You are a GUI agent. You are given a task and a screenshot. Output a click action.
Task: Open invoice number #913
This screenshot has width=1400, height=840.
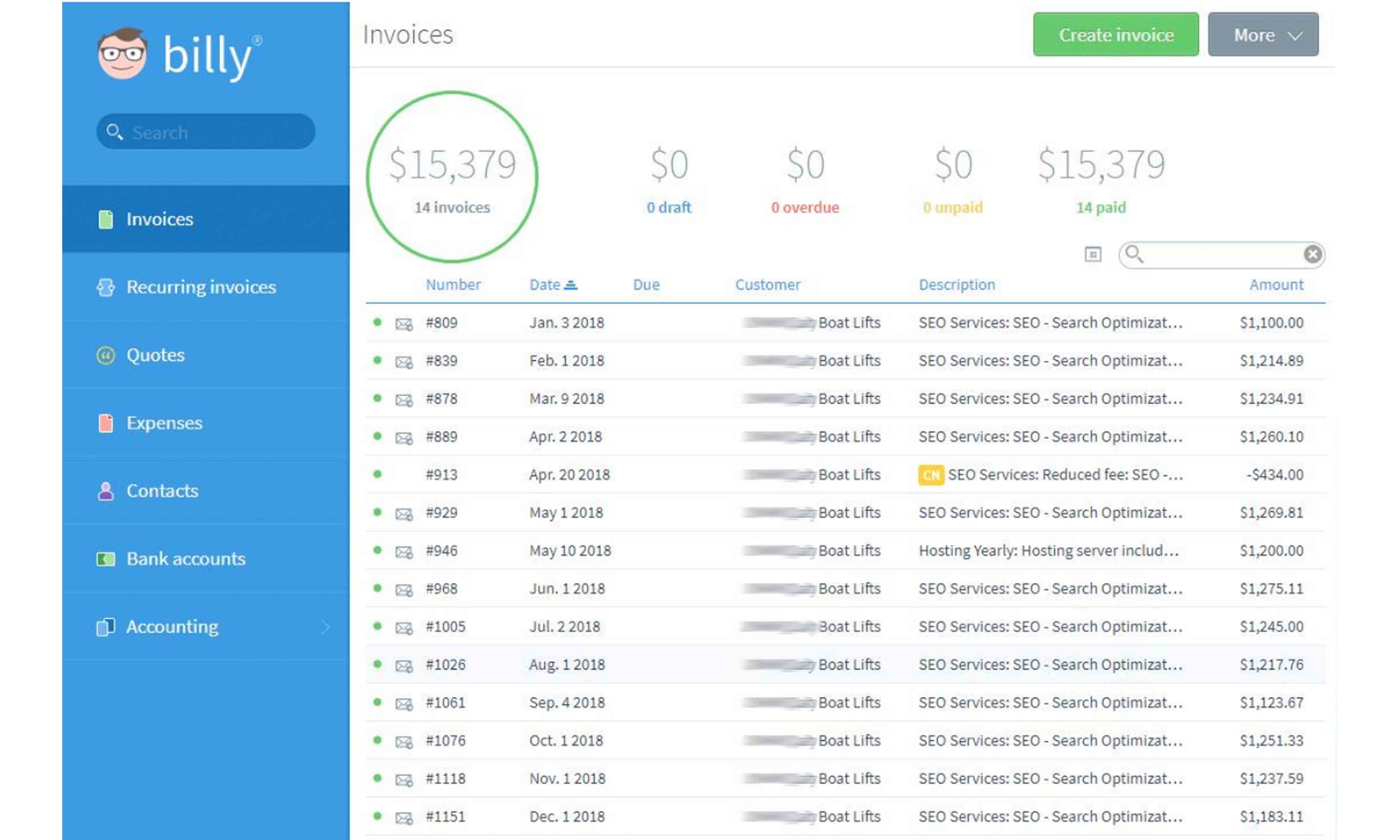coord(441,474)
